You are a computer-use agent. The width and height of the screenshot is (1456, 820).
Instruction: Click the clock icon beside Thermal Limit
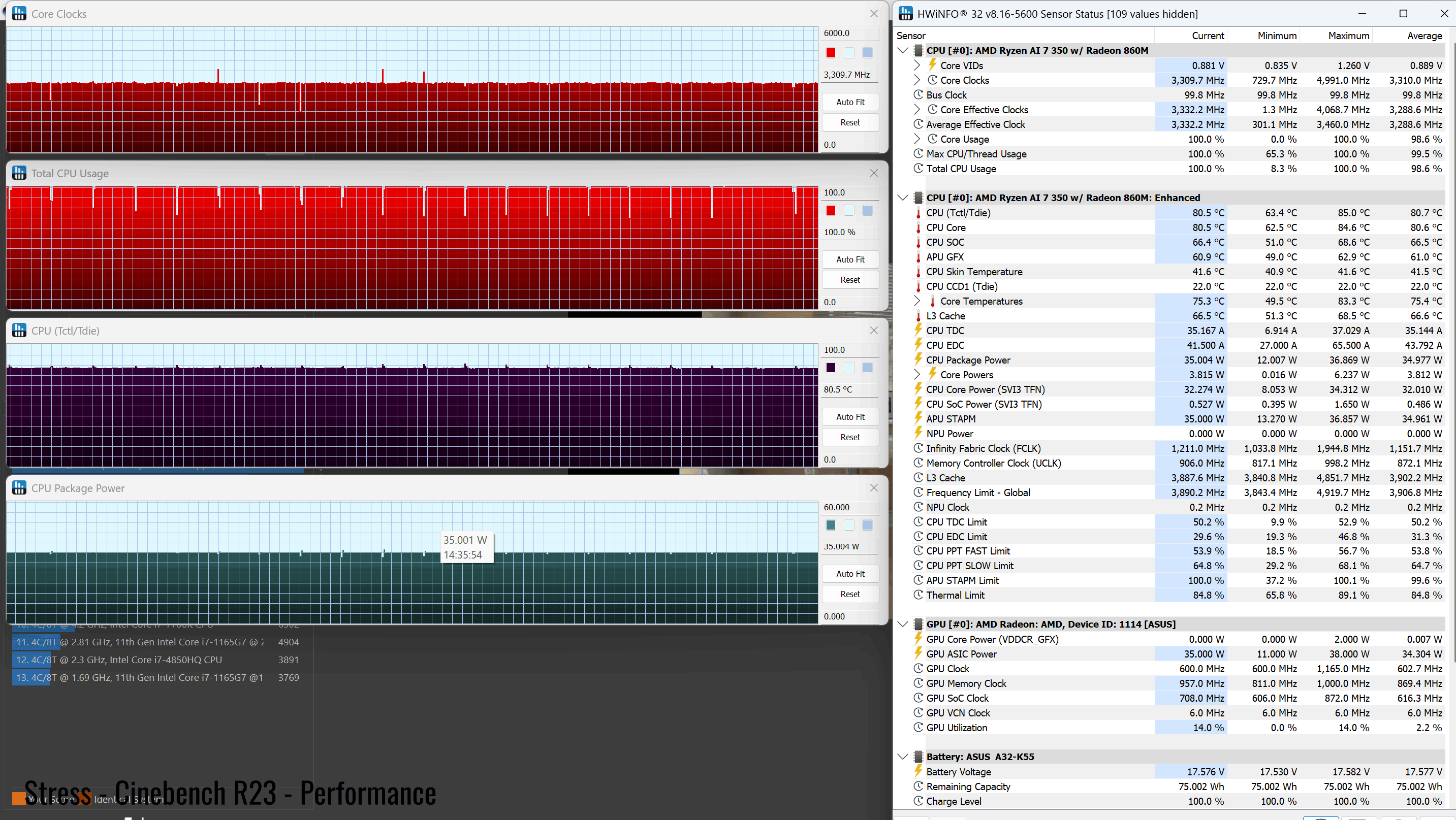[918, 595]
